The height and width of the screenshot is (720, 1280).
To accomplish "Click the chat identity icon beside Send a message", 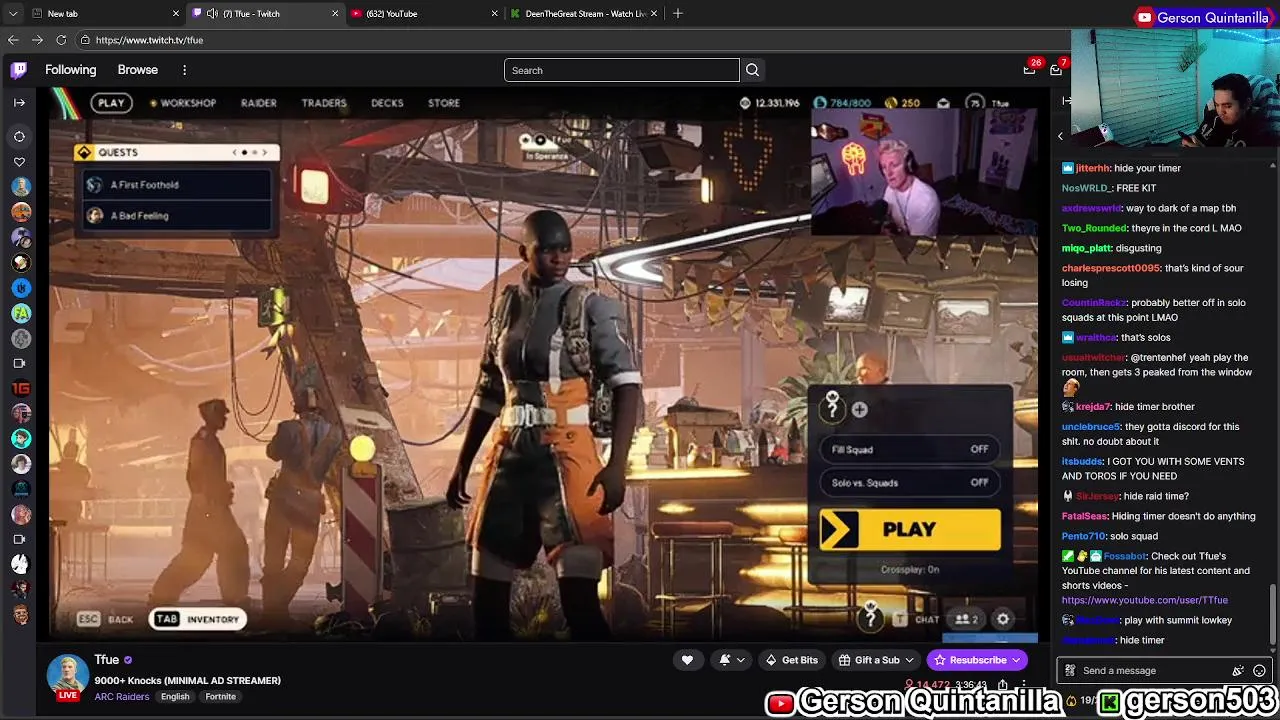I will coord(1070,671).
